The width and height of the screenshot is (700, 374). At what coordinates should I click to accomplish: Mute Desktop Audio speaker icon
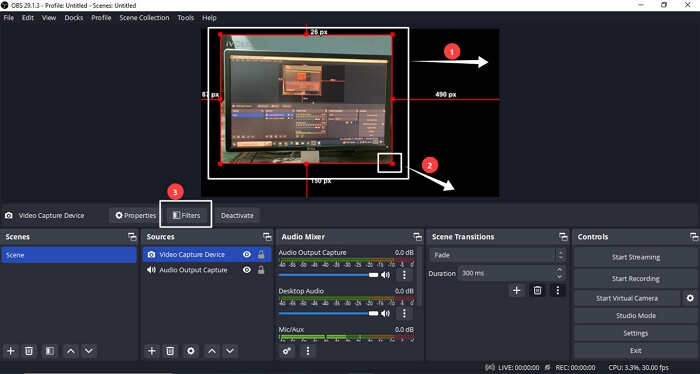386,313
